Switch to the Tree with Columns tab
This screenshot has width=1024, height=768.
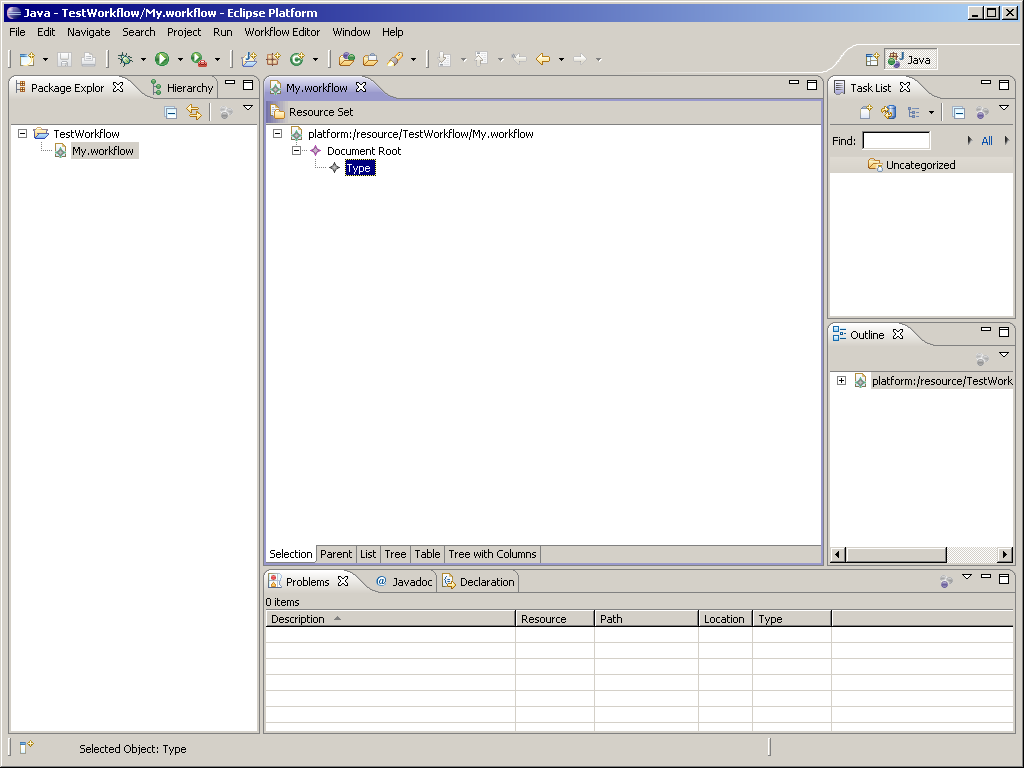[x=492, y=554]
